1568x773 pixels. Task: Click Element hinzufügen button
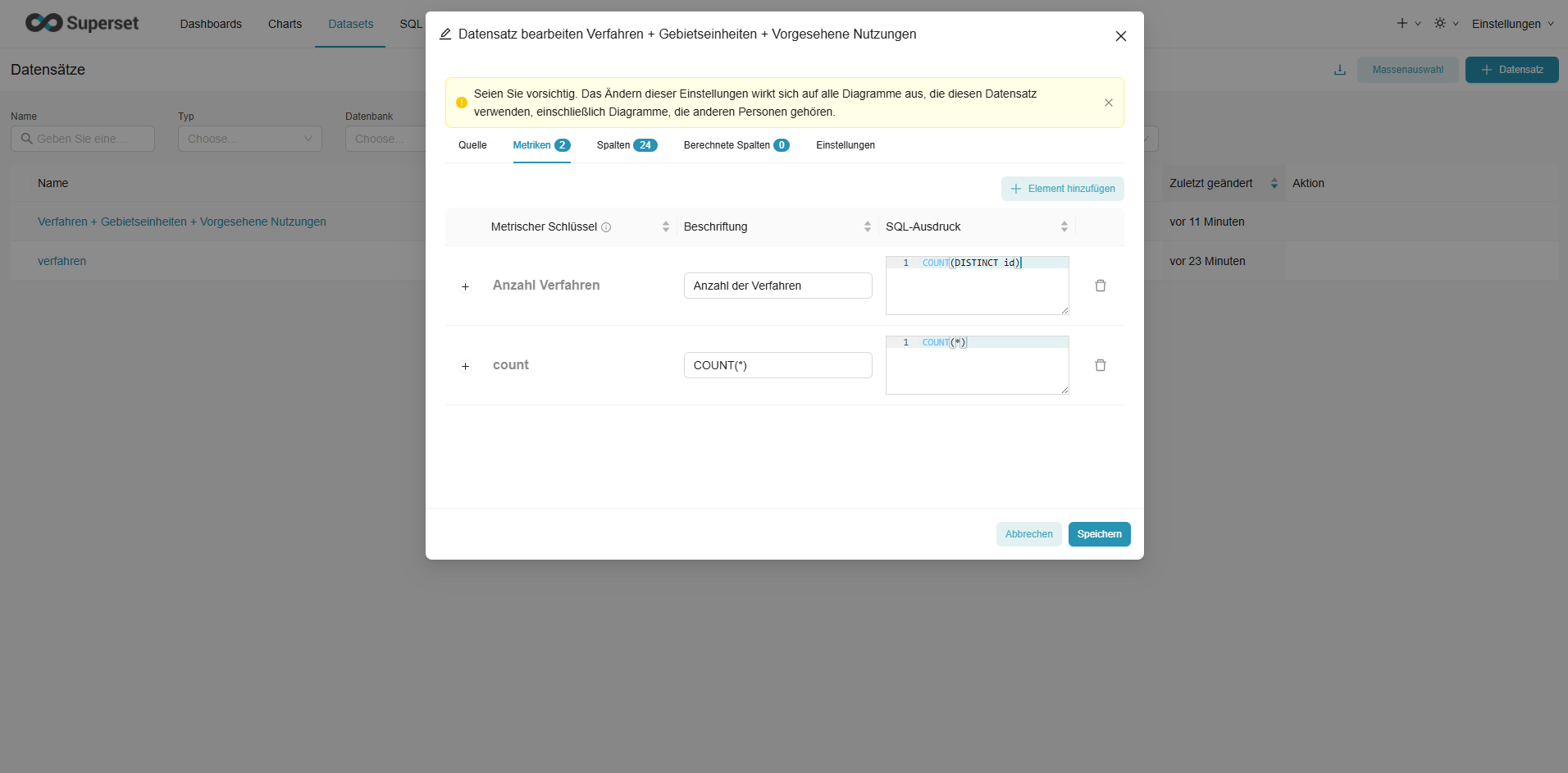click(x=1062, y=189)
